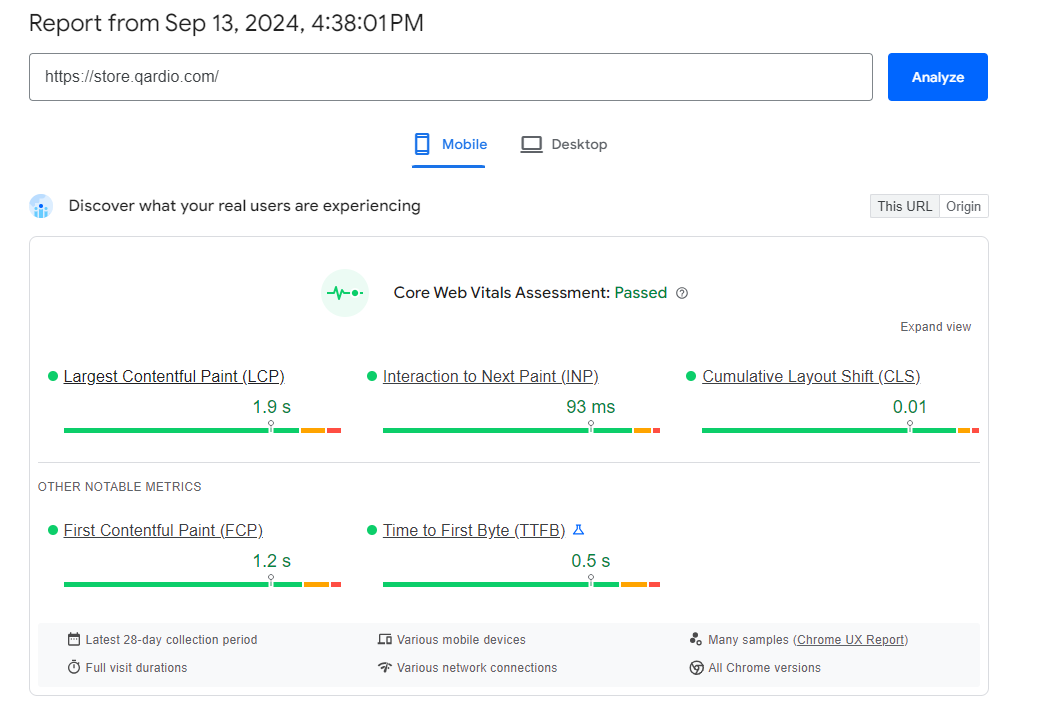Click the help icon beside Passed
The image size is (1045, 710).
[682, 293]
